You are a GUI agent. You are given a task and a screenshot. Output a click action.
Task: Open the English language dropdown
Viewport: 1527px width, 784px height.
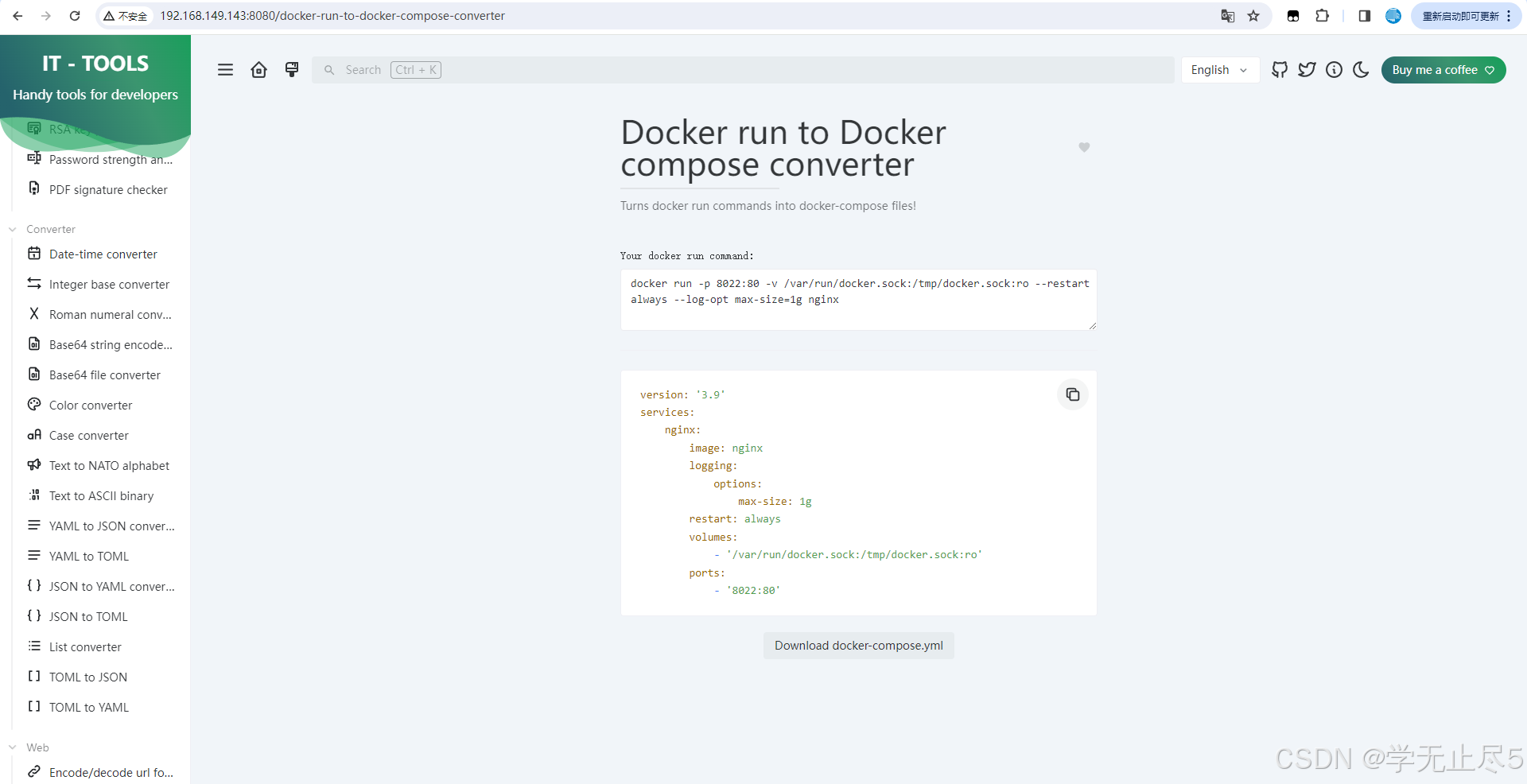[1219, 70]
